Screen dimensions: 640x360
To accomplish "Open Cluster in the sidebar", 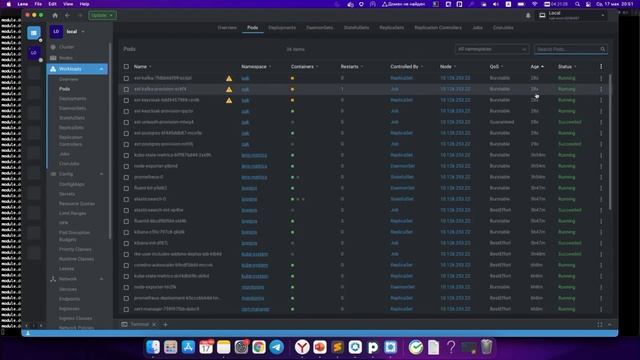I will [66, 47].
